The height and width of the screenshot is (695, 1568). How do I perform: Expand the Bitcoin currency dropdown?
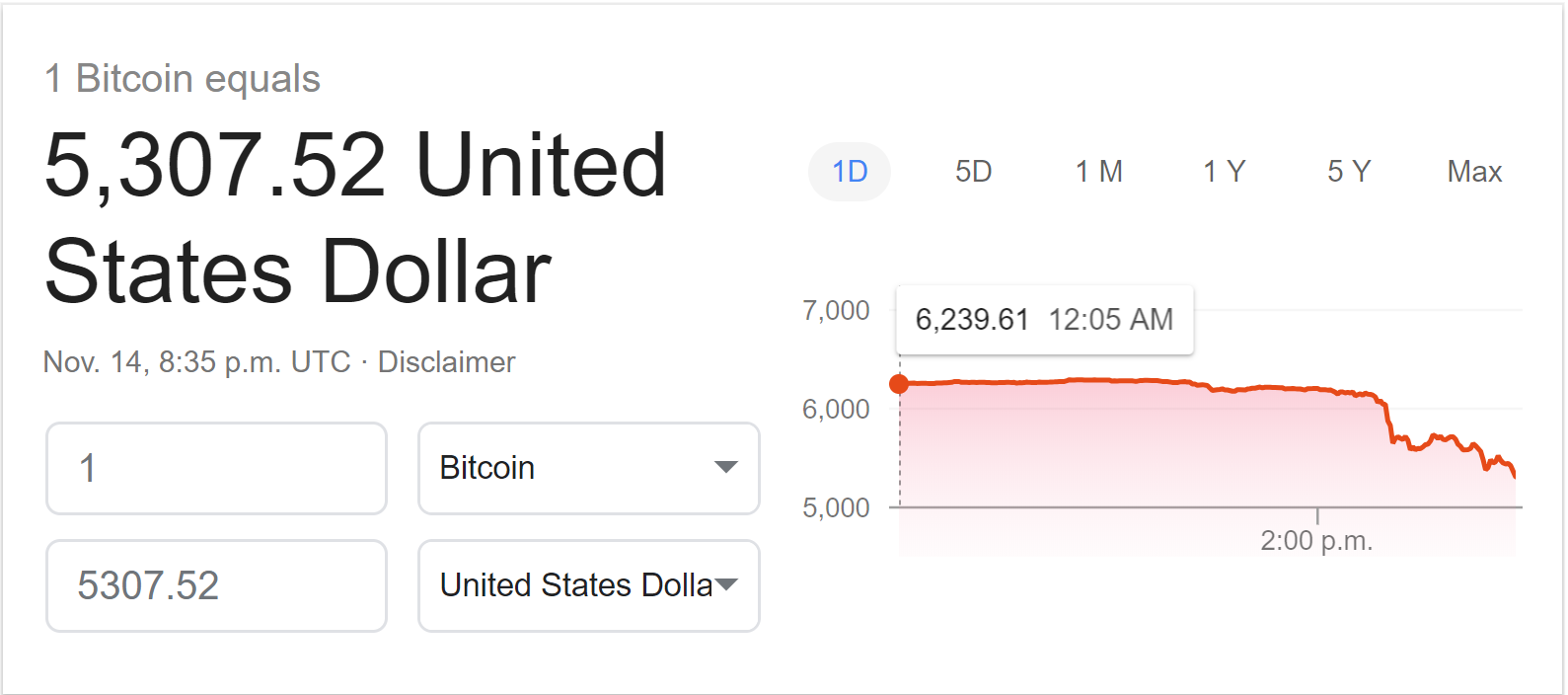(x=588, y=468)
